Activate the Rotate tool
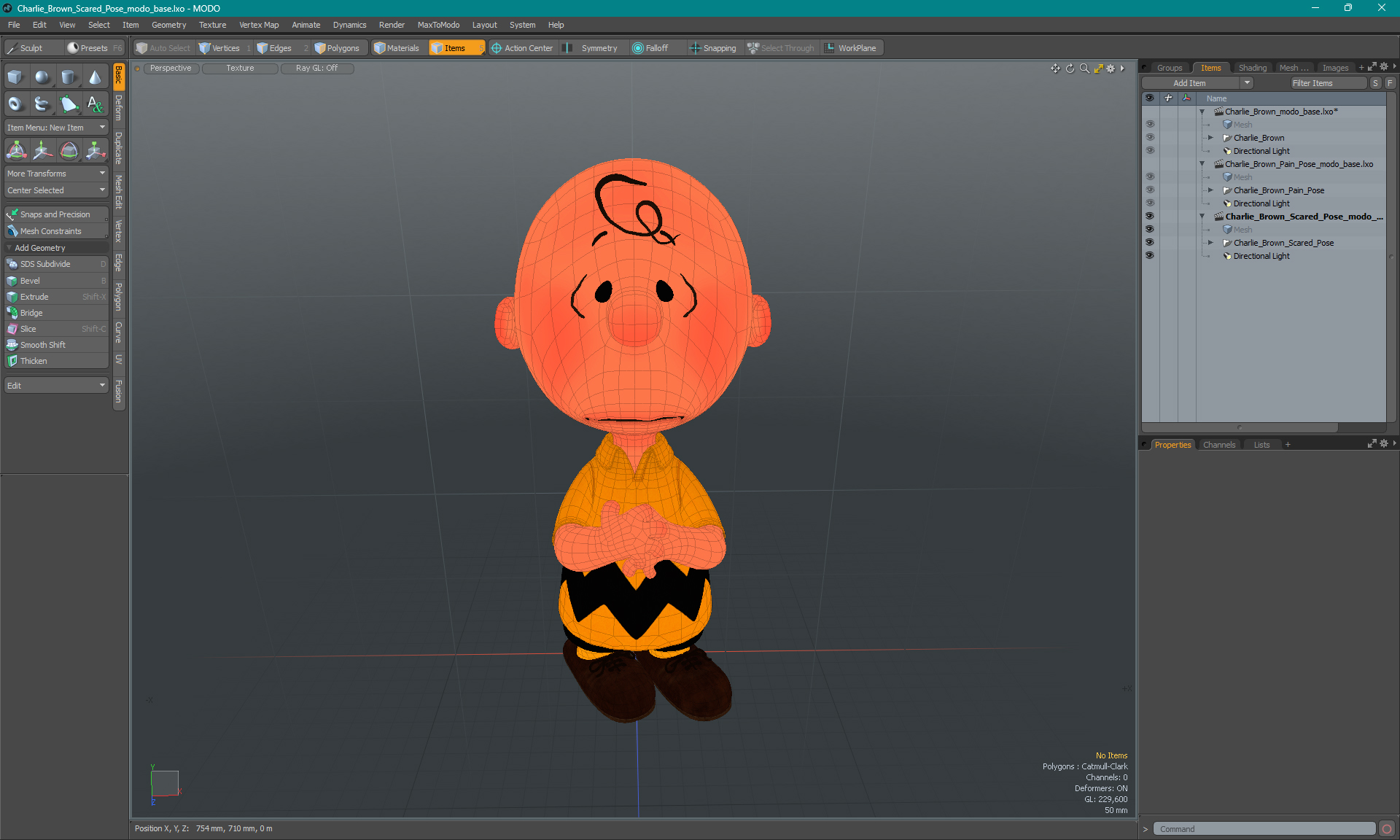 (69, 151)
